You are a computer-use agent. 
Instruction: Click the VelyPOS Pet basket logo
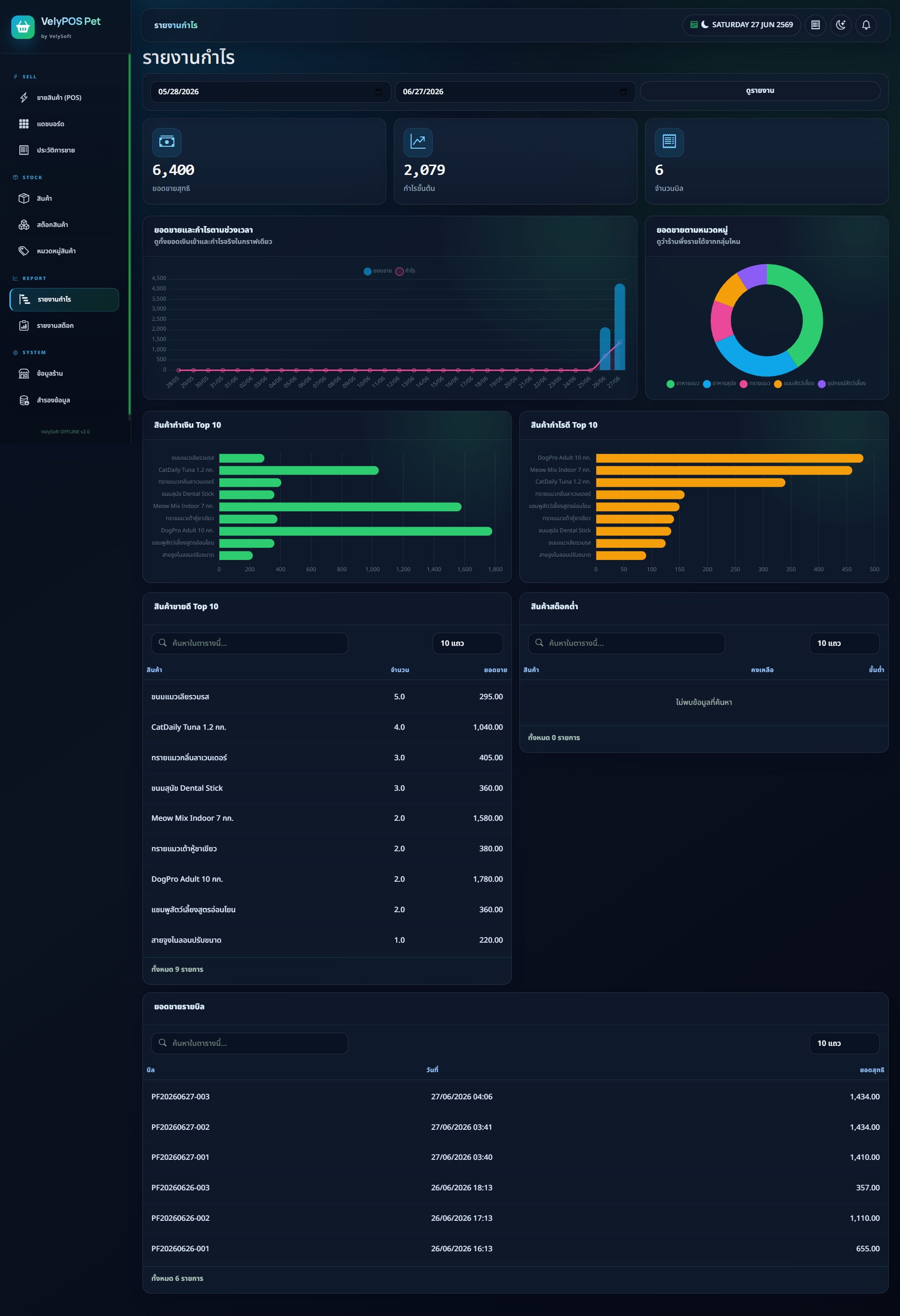click(22, 27)
